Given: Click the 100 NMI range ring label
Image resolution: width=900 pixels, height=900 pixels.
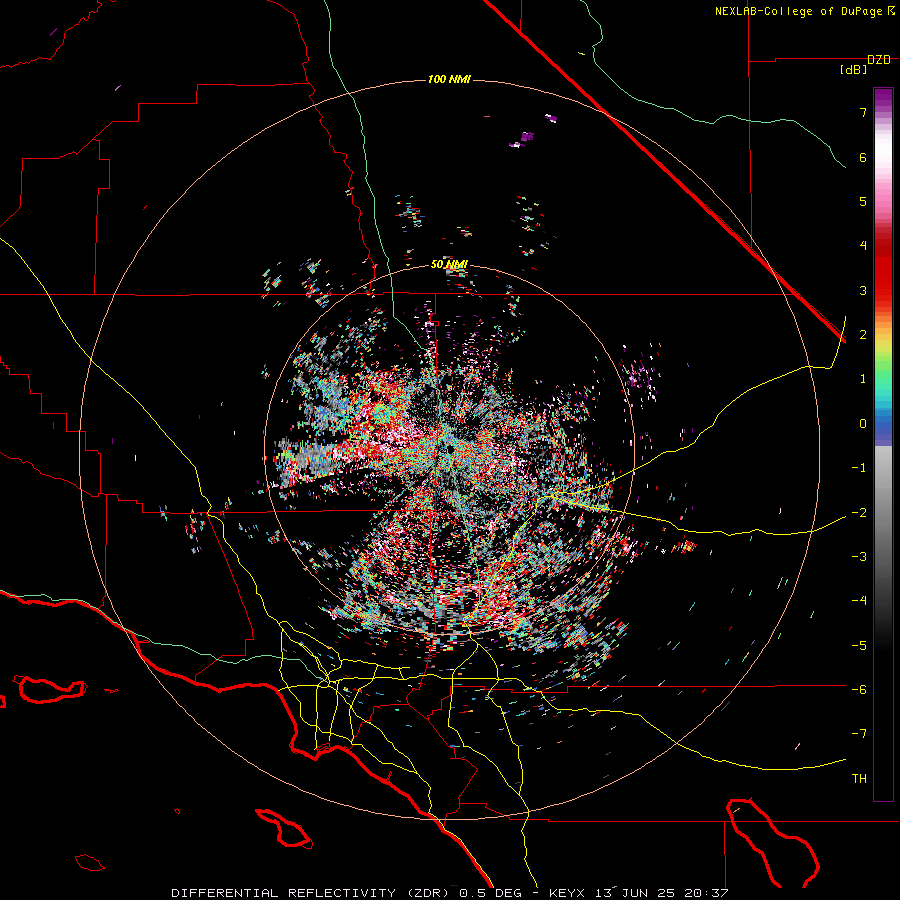Looking at the screenshot, I should [x=449, y=79].
